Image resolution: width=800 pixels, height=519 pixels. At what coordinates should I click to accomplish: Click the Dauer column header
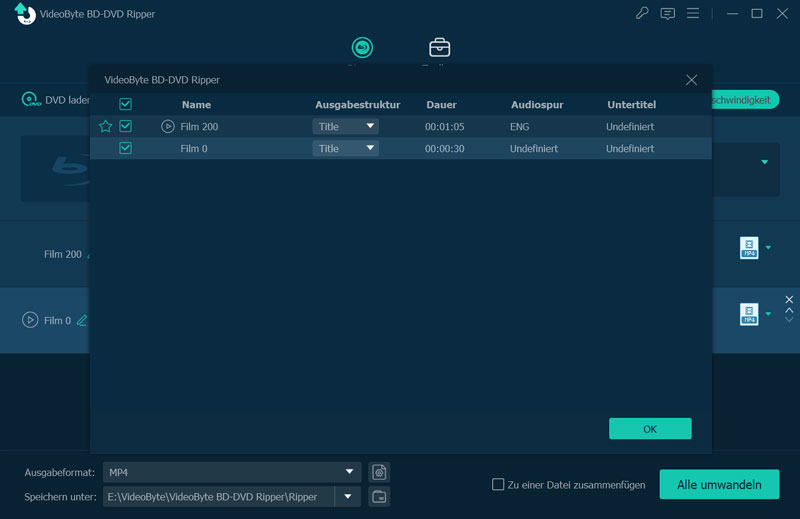[x=441, y=105]
